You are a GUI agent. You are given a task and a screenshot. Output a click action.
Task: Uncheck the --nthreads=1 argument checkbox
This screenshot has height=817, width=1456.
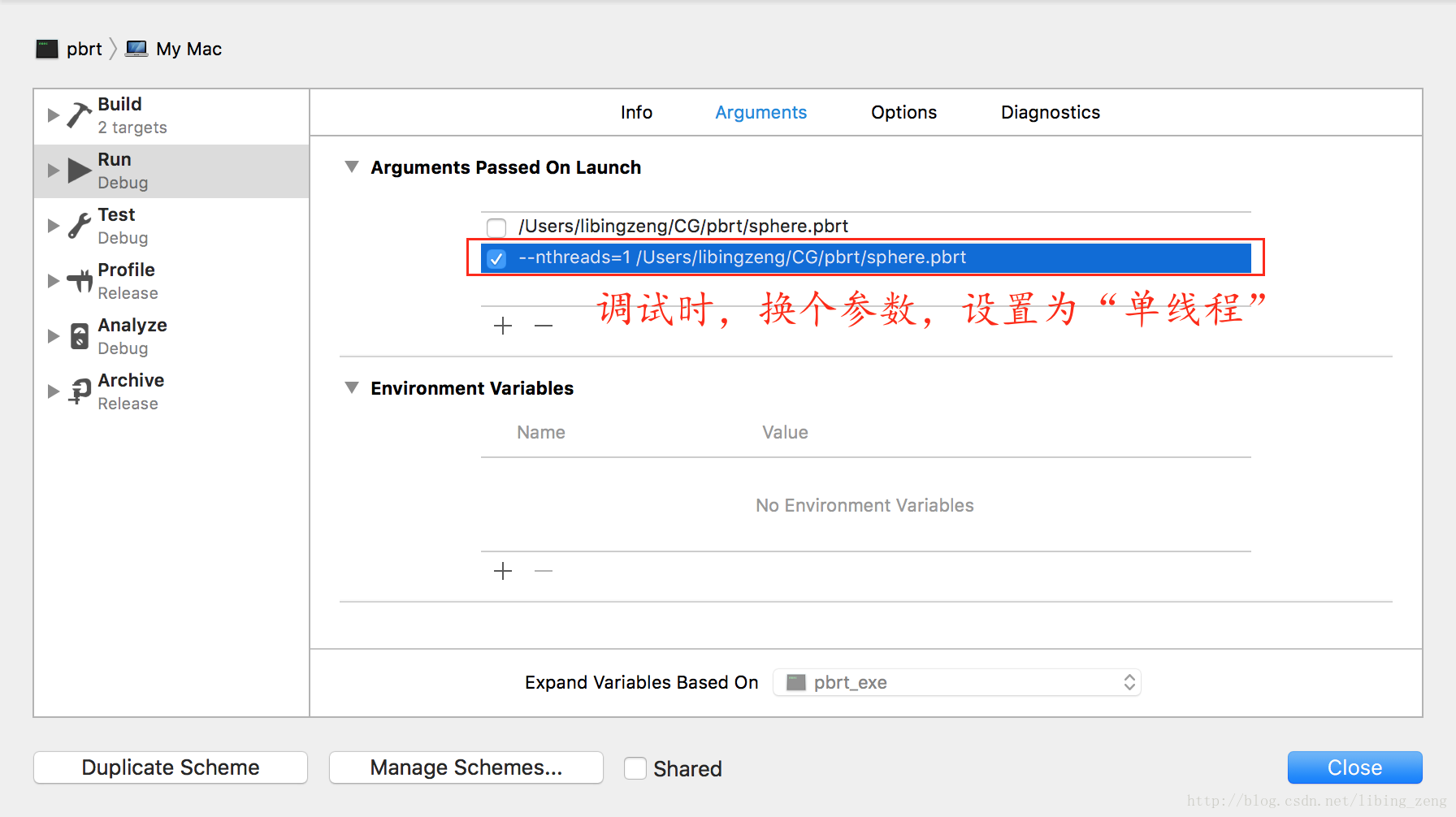(496, 258)
